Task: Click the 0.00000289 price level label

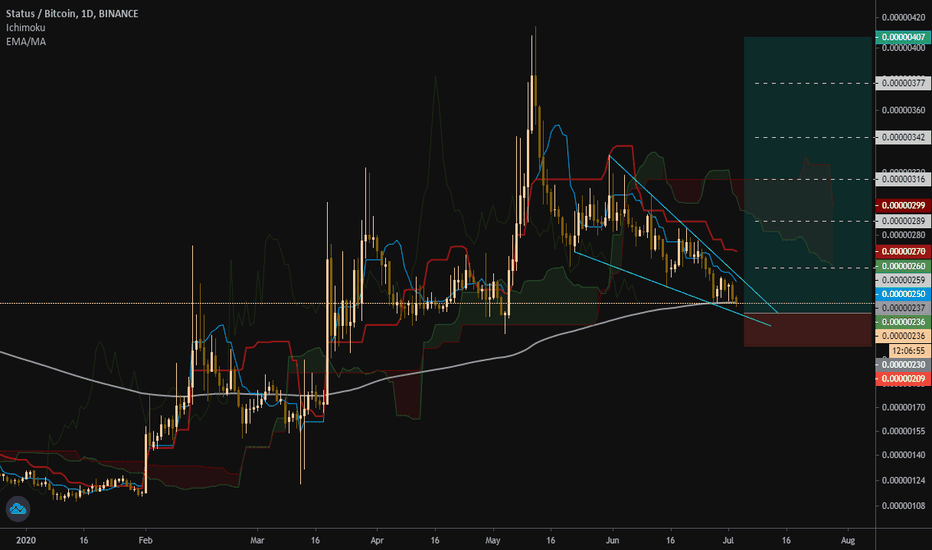Action: [x=903, y=221]
